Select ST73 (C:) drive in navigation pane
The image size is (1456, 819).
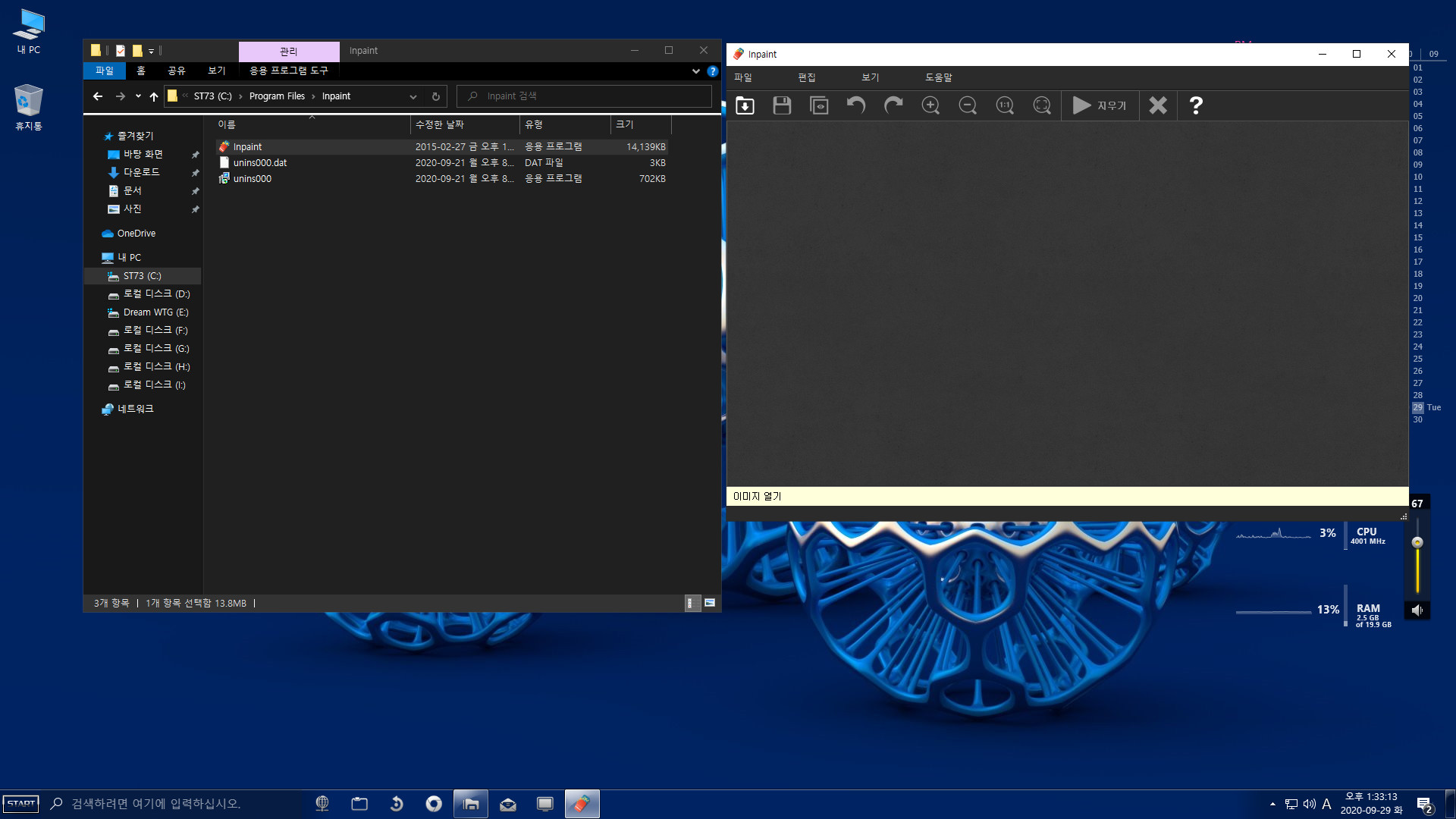coord(143,276)
